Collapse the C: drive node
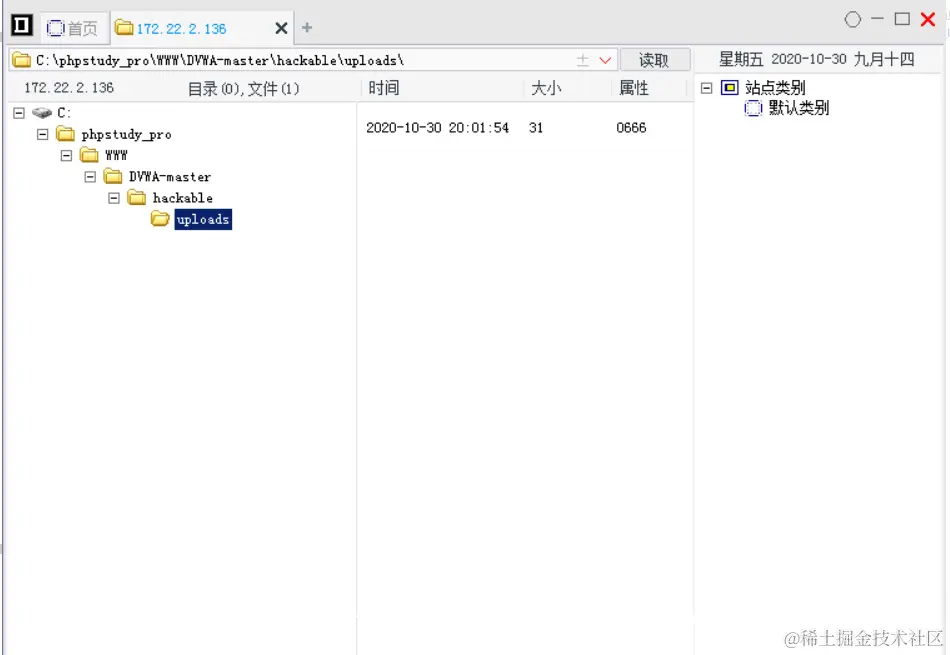Viewport: 950px width, 655px height. tap(19, 113)
